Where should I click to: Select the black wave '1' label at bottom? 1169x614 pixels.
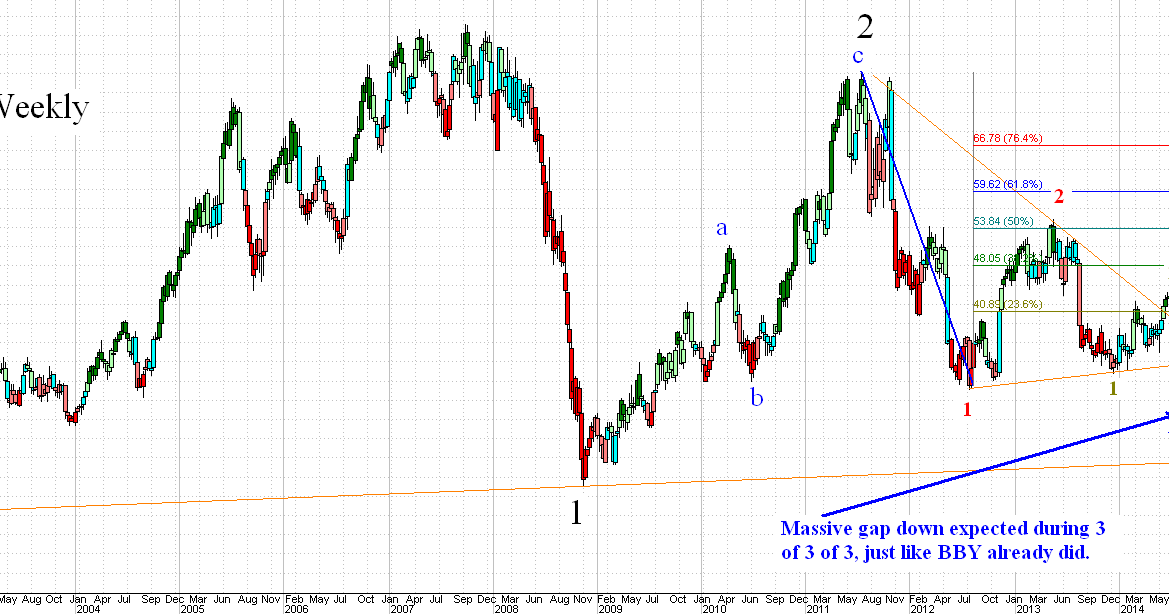pyautogui.click(x=578, y=512)
